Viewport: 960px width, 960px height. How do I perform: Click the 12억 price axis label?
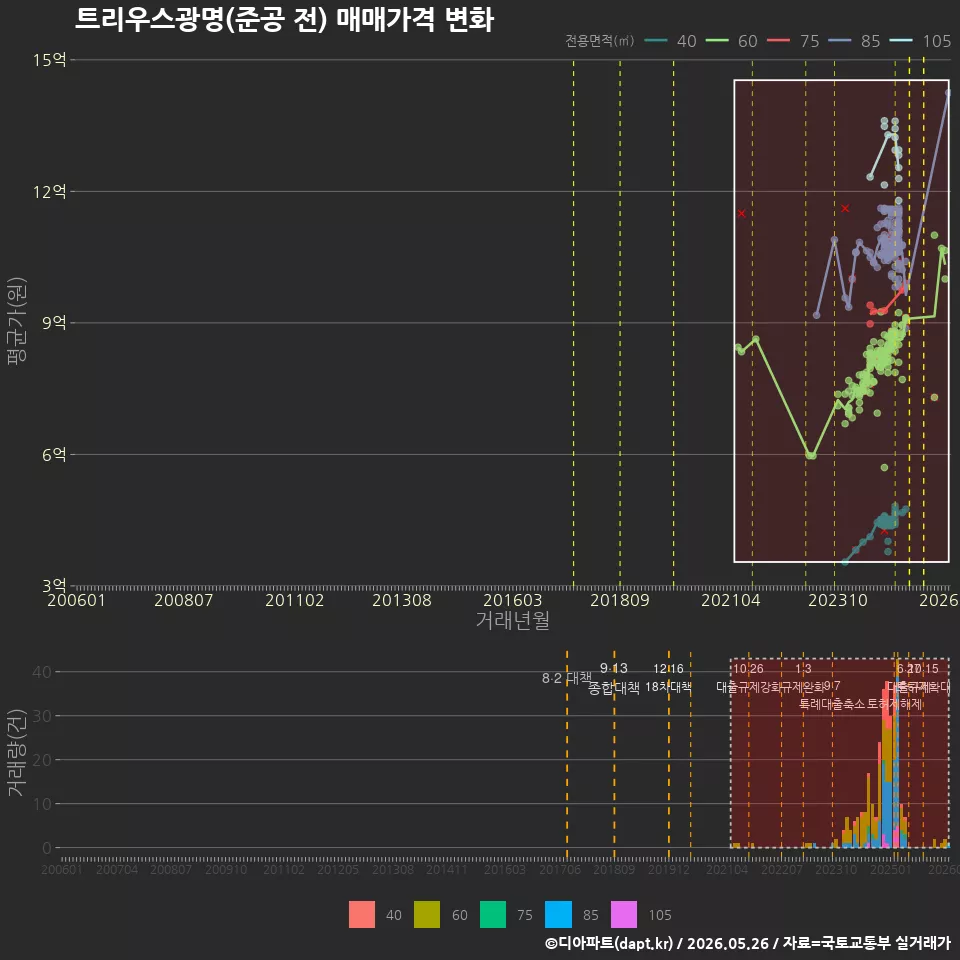50,192
